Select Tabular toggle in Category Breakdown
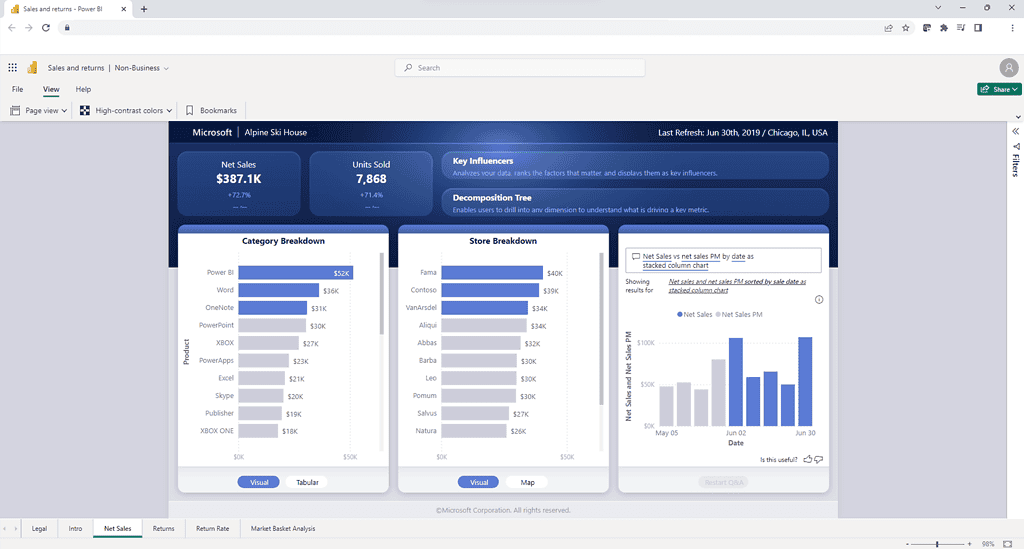The width and height of the screenshot is (1024, 549). click(x=307, y=482)
